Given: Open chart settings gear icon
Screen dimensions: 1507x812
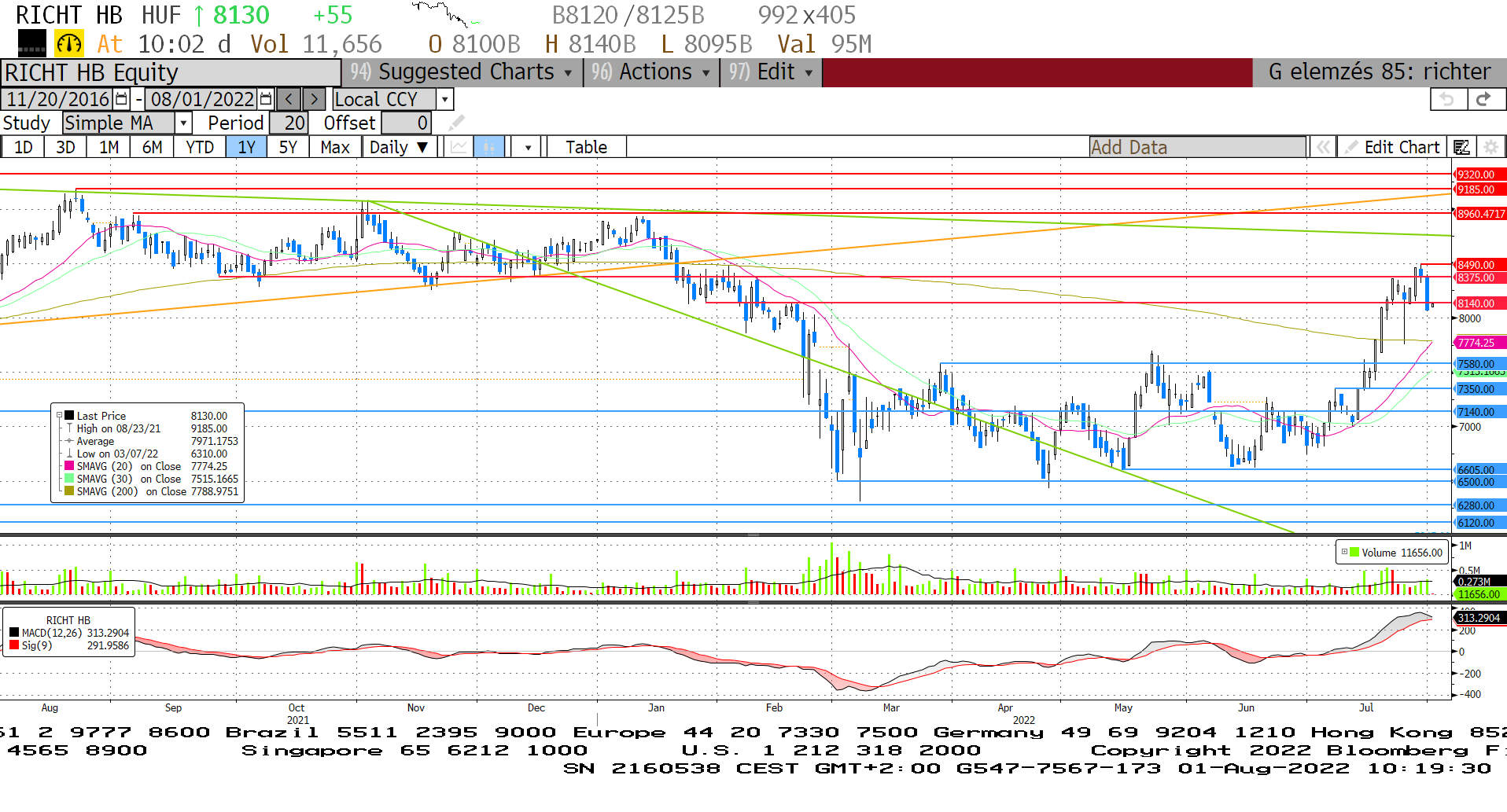Looking at the screenshot, I should [1490, 147].
